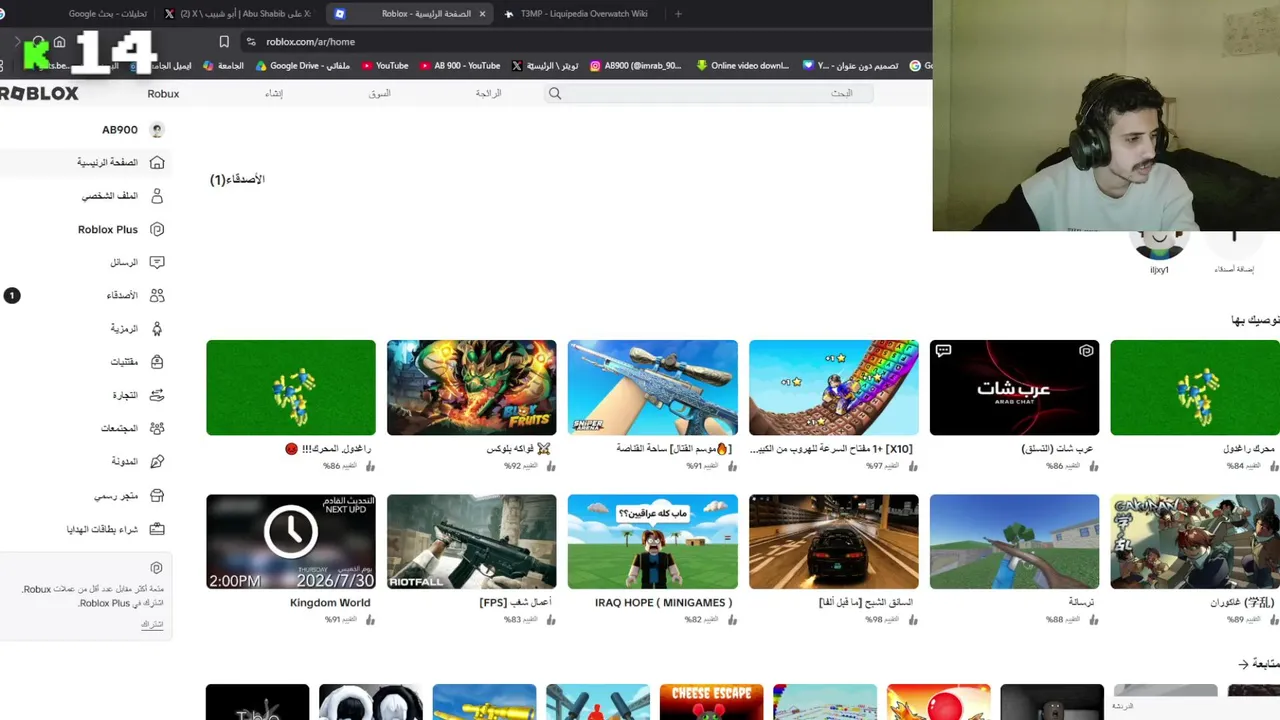Open the [X10] rainbow speed key game thumbnail
The height and width of the screenshot is (720, 1280).
click(x=834, y=388)
